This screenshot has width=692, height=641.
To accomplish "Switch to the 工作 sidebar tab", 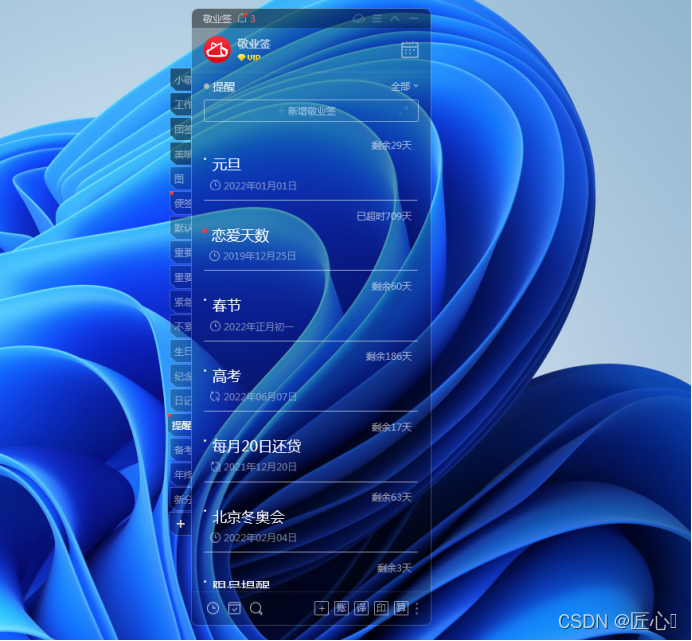I will coord(182,105).
